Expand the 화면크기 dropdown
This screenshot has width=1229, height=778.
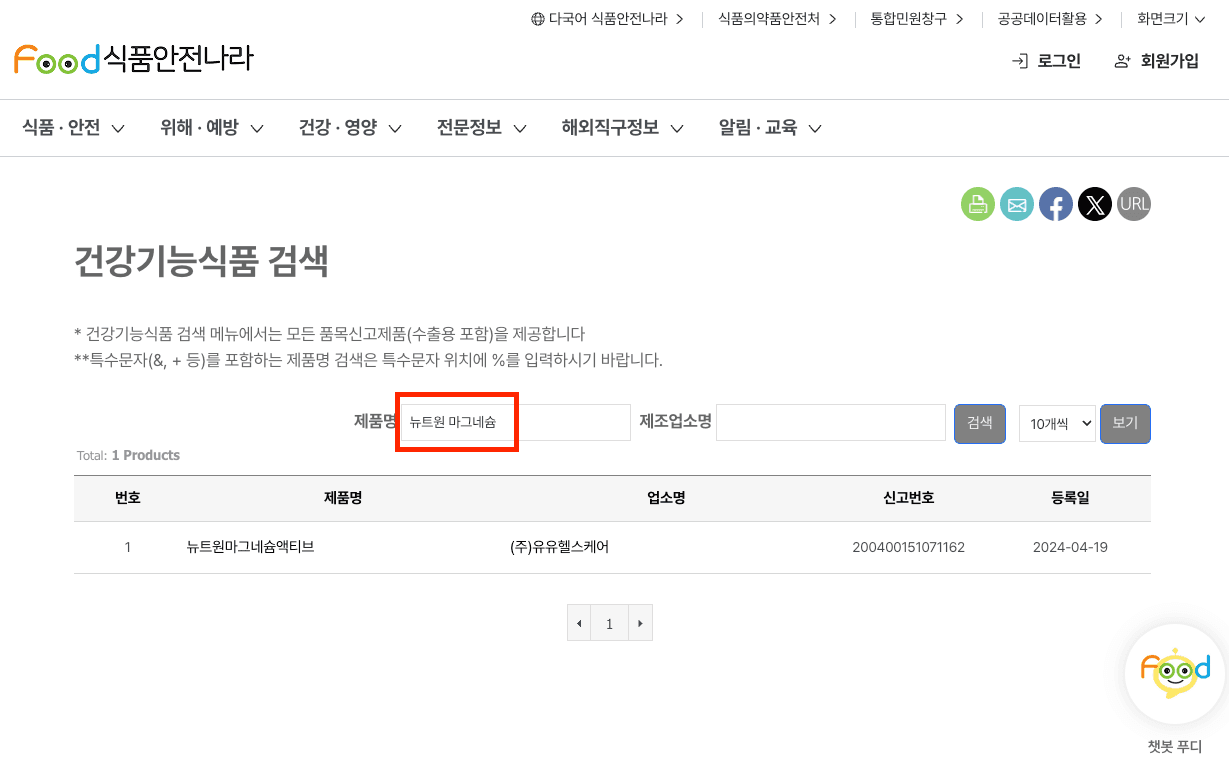pos(1171,19)
